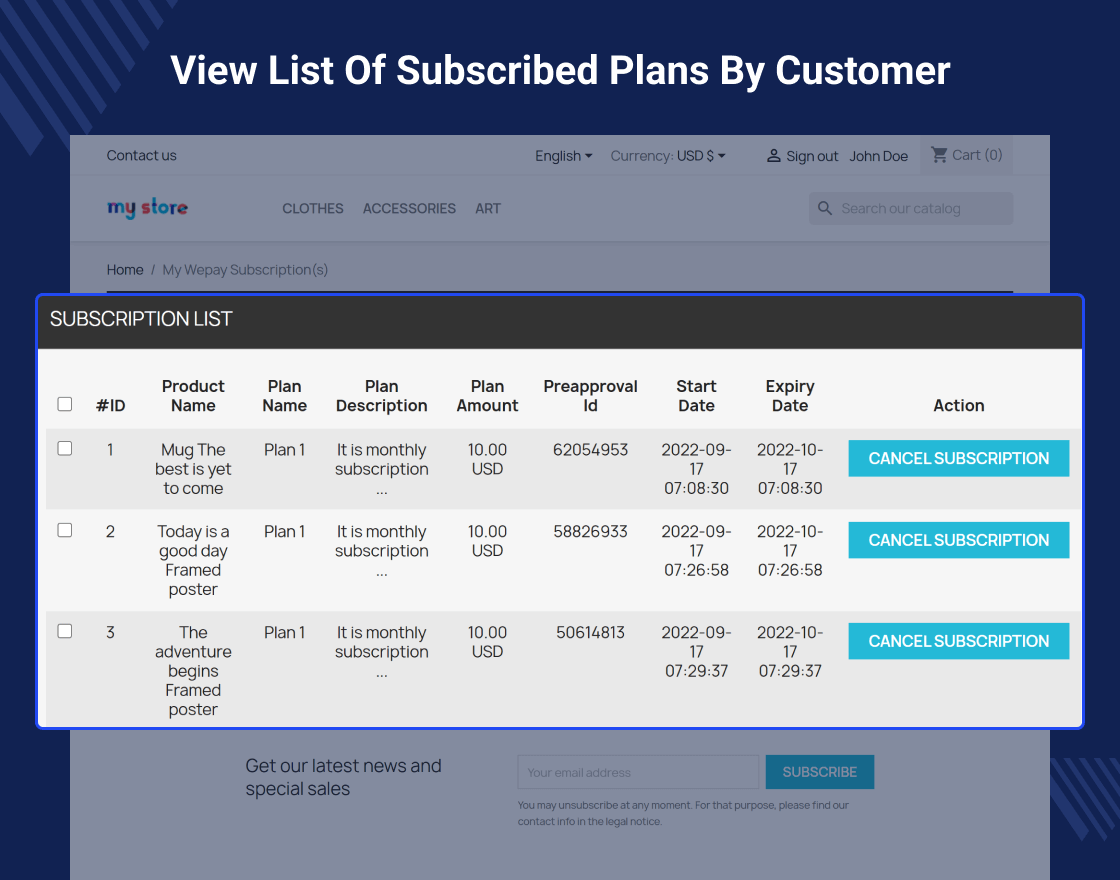Click the Action column header
This screenshot has width=1120, height=880.
959,406
